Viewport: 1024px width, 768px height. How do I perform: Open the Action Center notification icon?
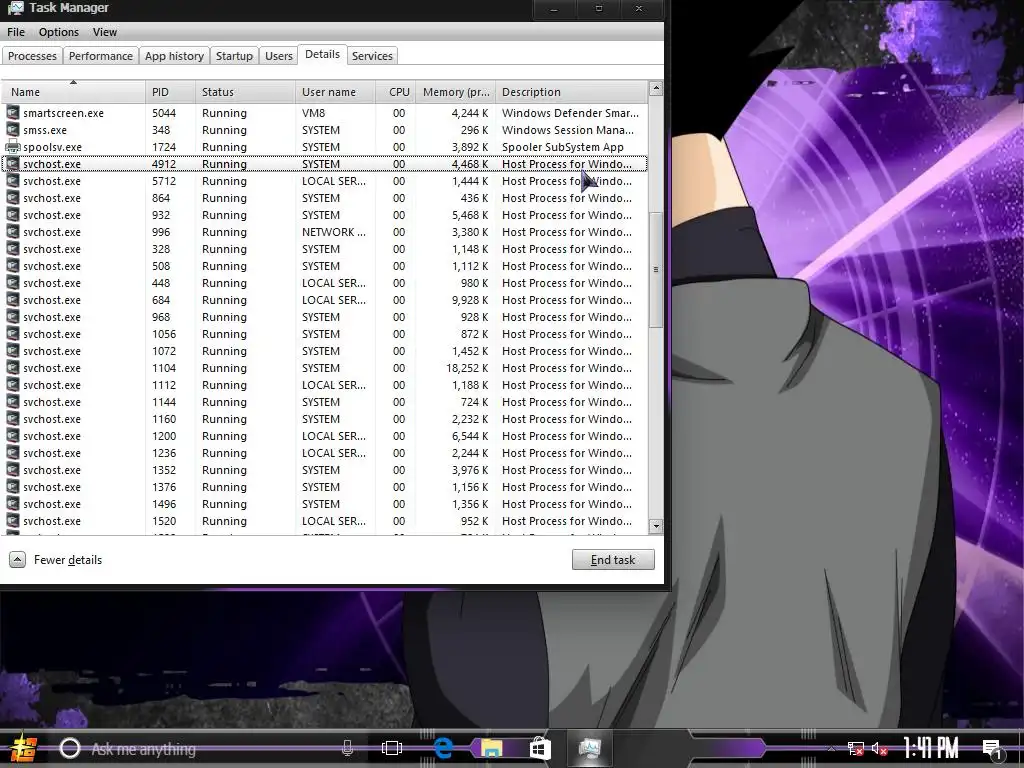[993, 750]
